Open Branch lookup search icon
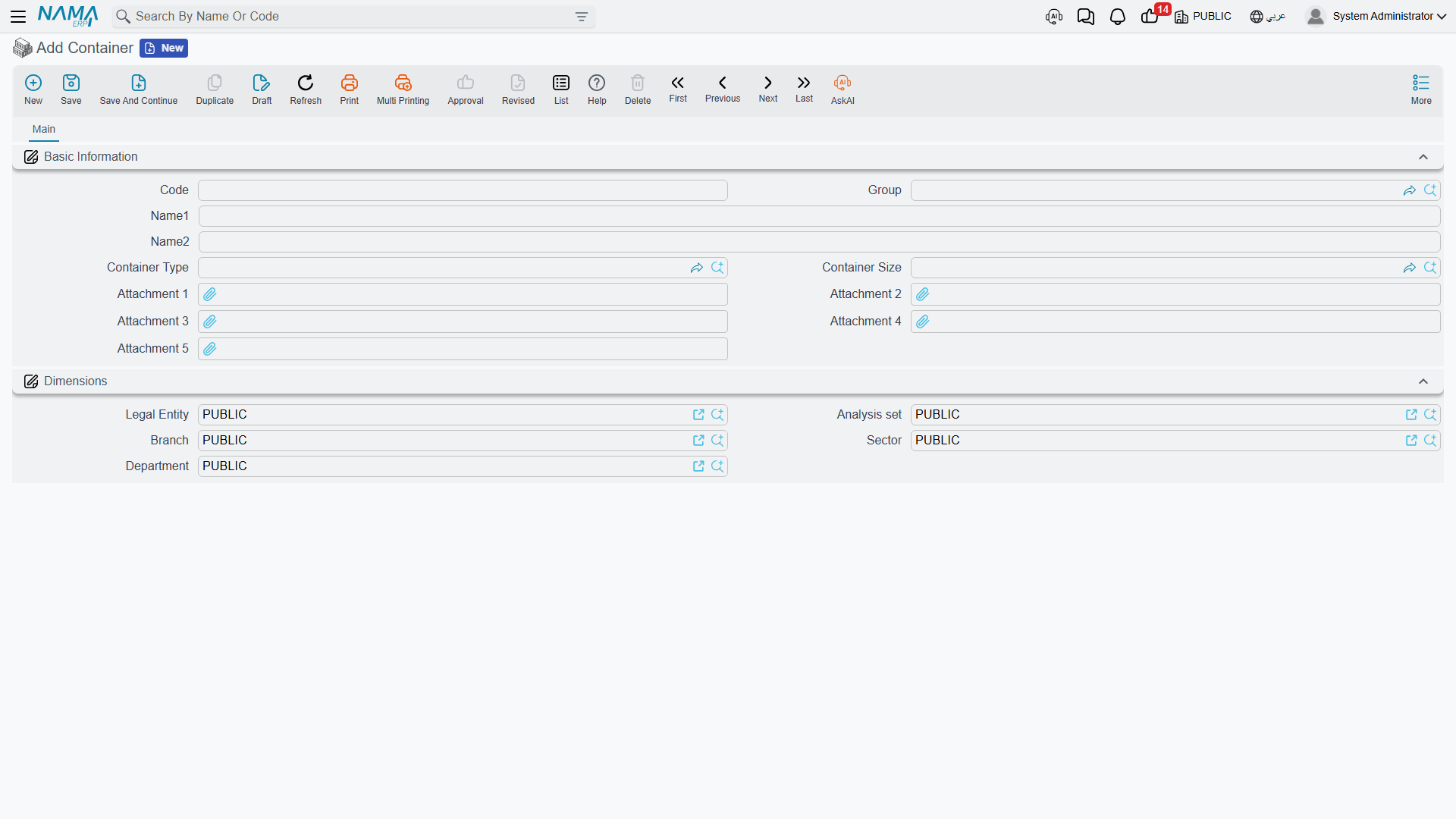 click(x=717, y=441)
